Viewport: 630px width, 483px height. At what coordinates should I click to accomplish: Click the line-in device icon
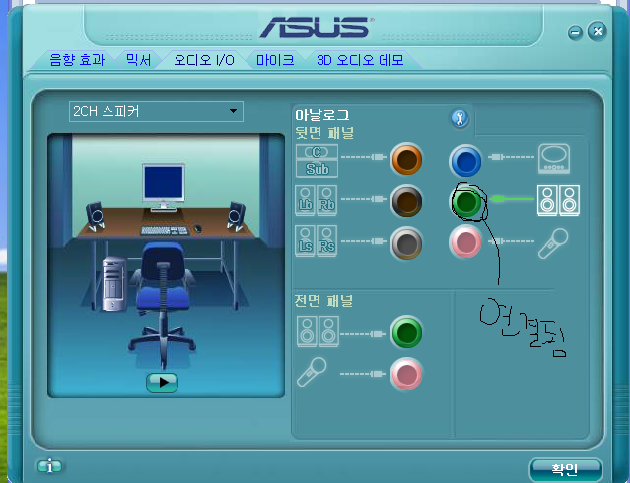tap(554, 159)
